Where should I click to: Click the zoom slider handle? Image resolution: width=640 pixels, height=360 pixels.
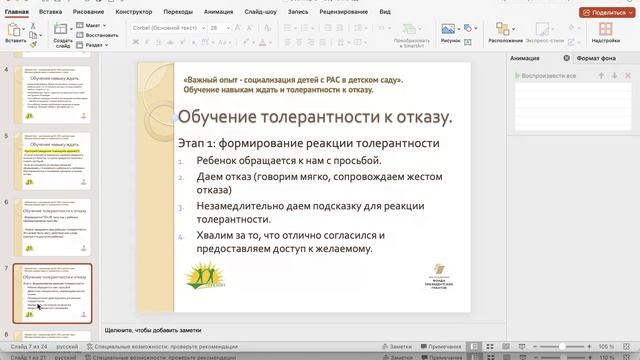pos(562,347)
